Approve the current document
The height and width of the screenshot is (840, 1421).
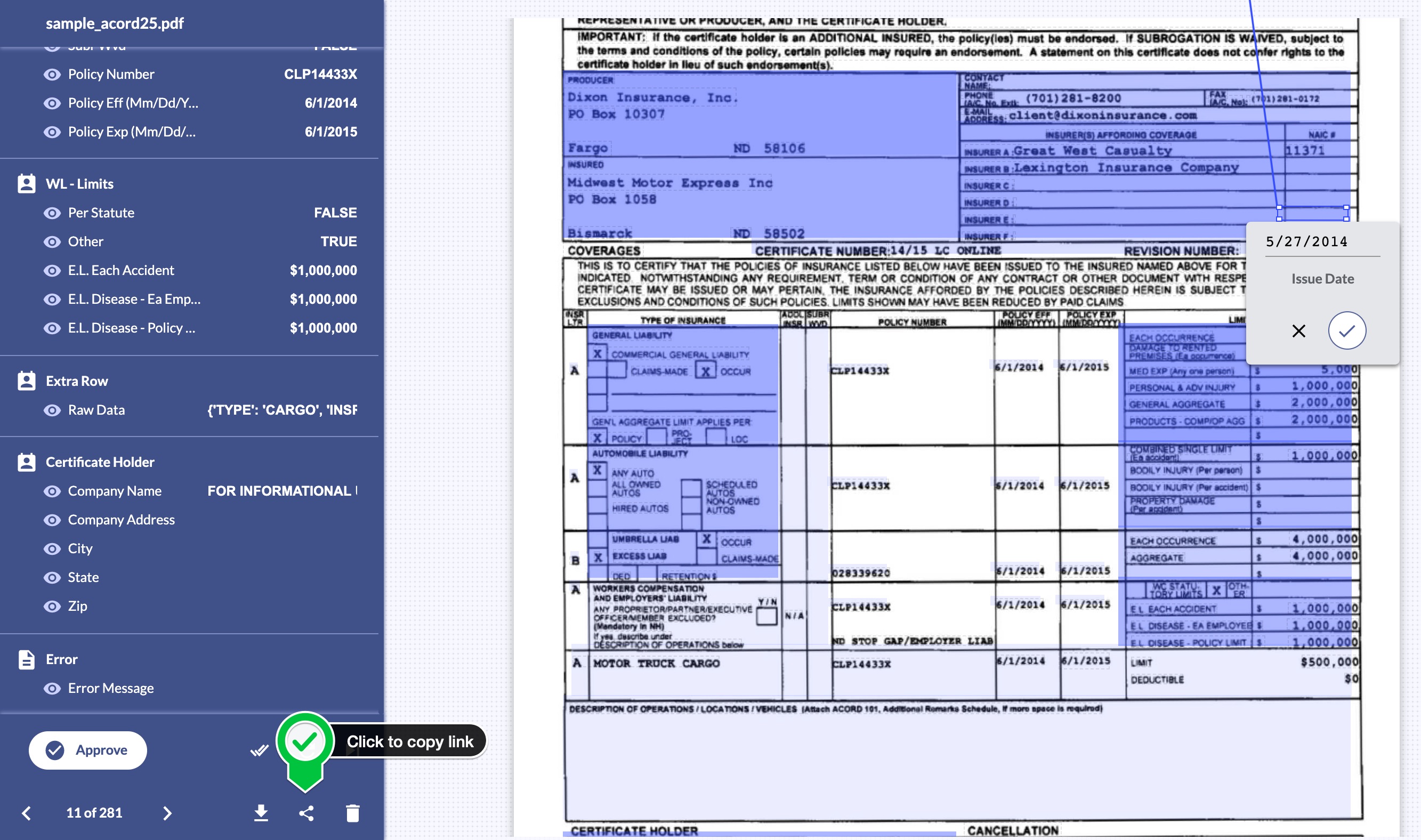(88, 750)
